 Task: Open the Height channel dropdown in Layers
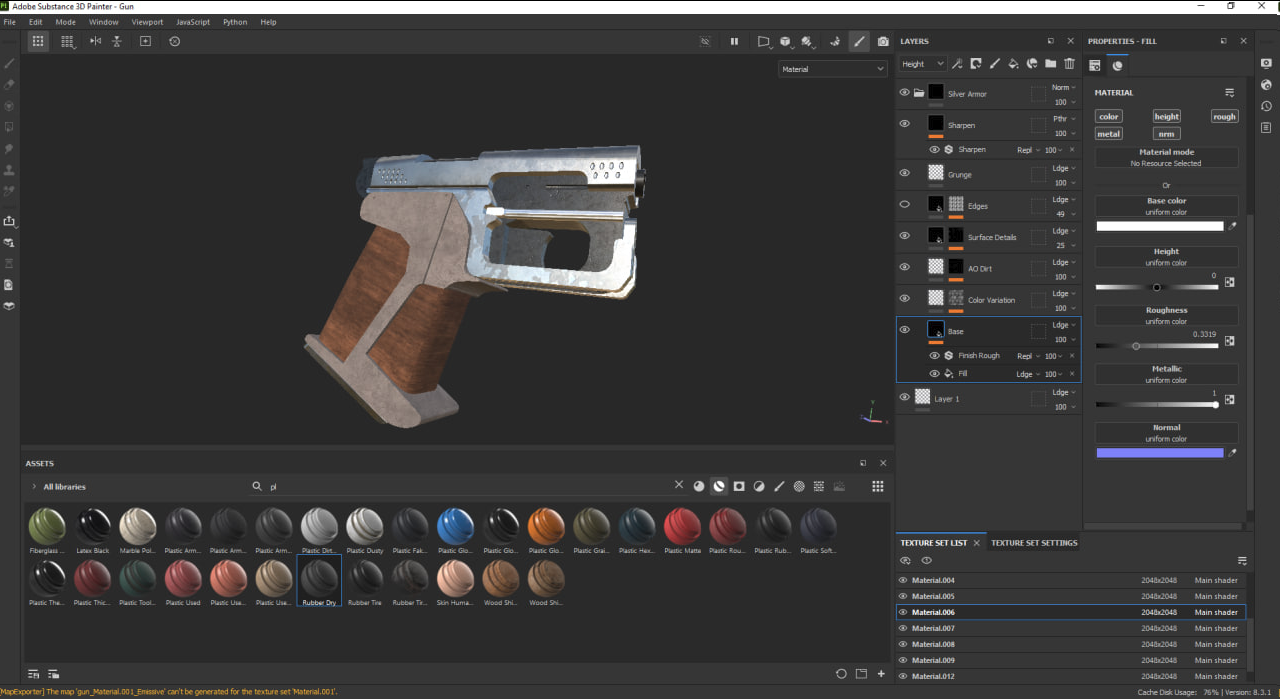tap(922, 64)
